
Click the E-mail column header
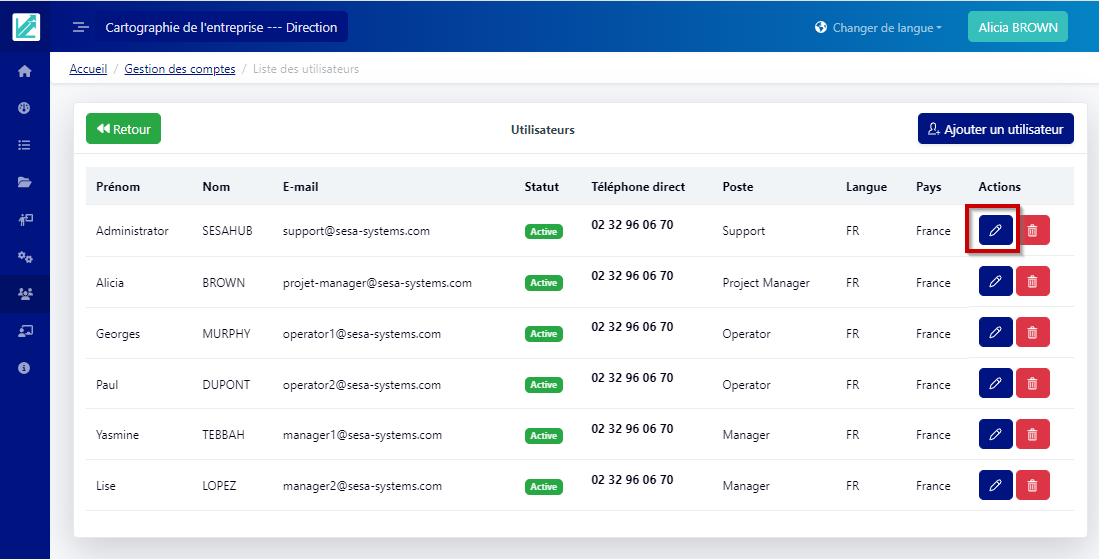click(x=300, y=187)
